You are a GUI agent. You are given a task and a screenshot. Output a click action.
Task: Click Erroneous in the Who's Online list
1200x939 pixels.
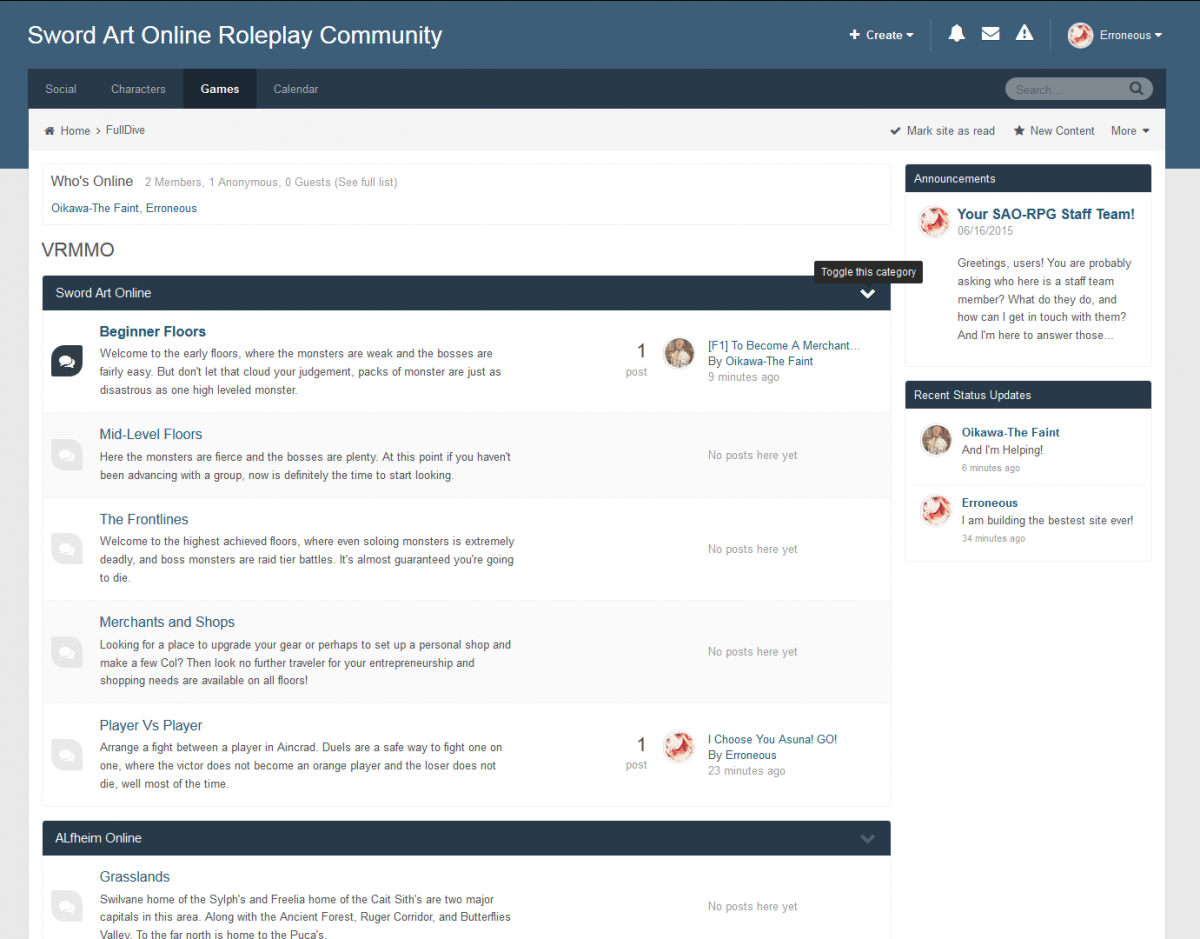point(171,208)
